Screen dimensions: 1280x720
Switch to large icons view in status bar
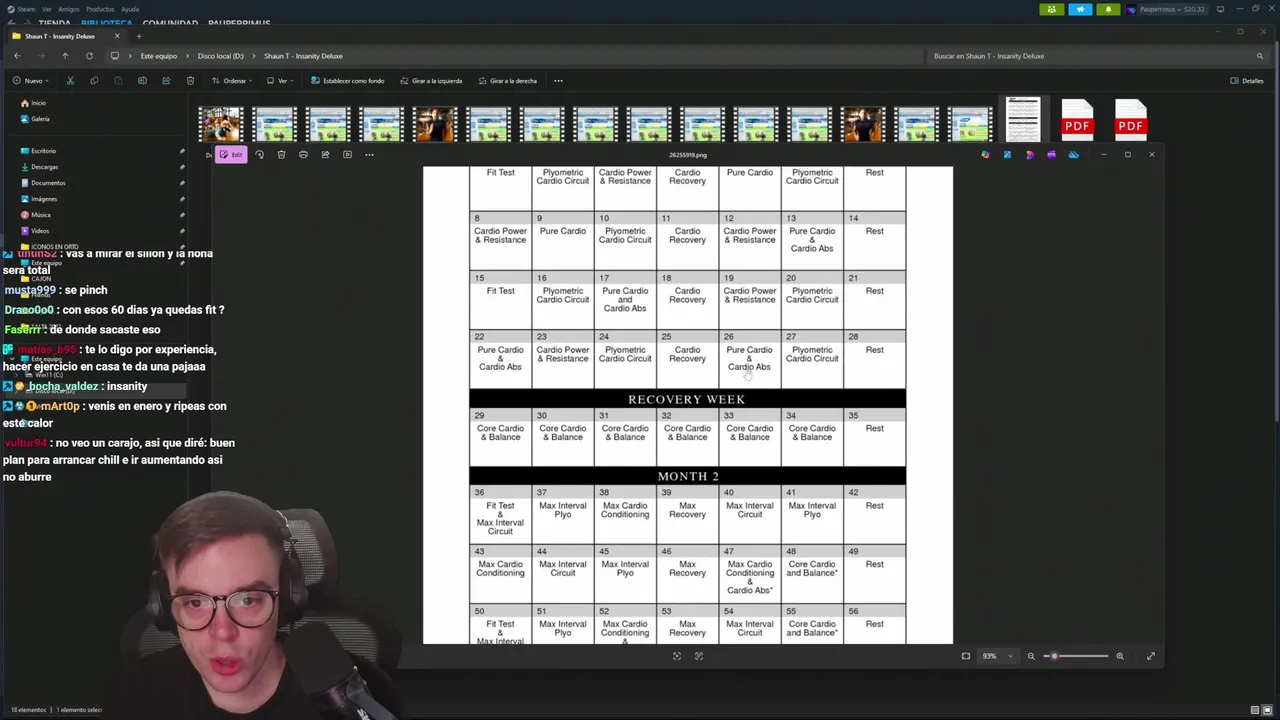pos(1269,710)
